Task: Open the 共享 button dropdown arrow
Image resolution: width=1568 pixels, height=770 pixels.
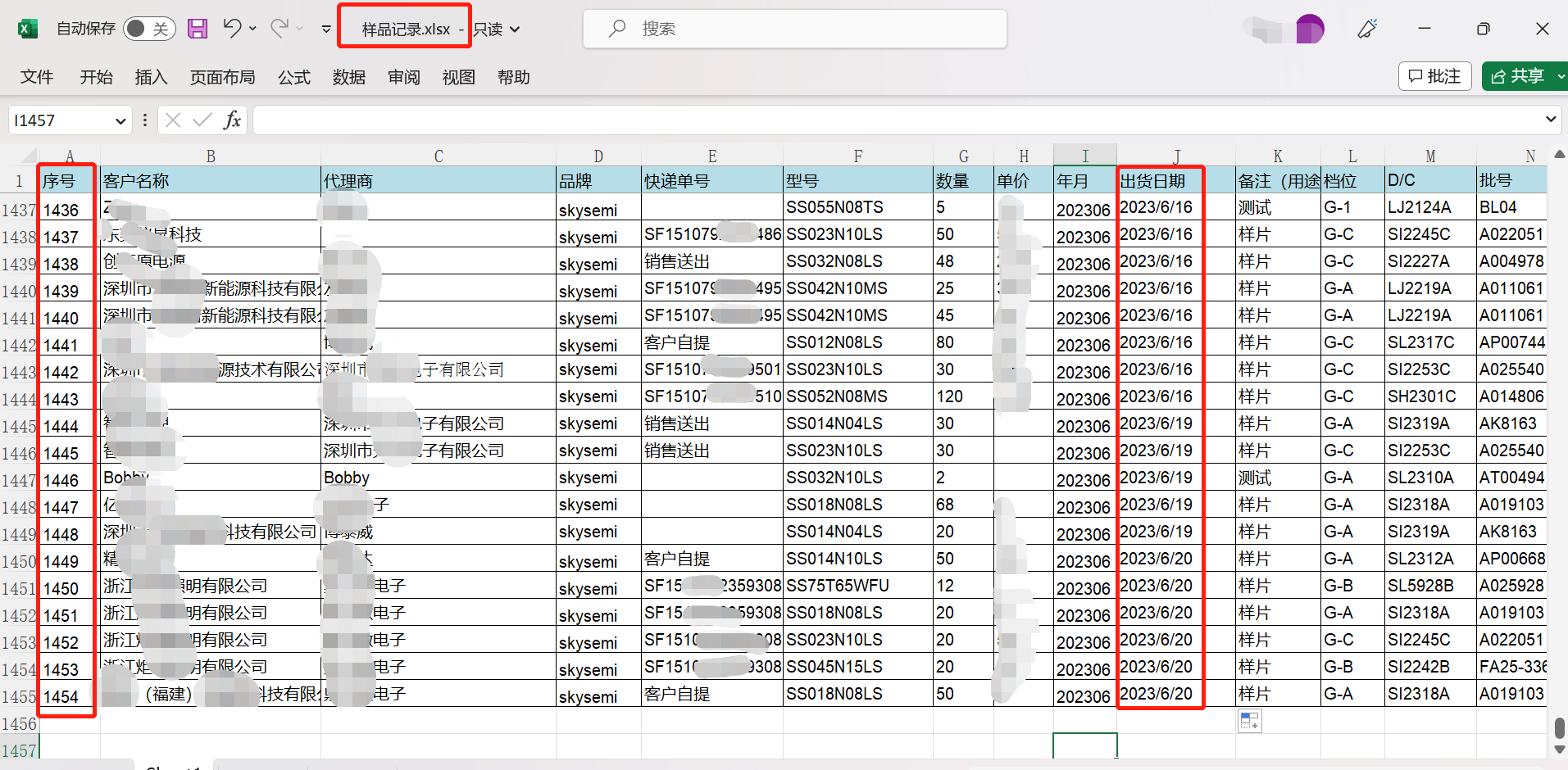Action: point(1561,76)
